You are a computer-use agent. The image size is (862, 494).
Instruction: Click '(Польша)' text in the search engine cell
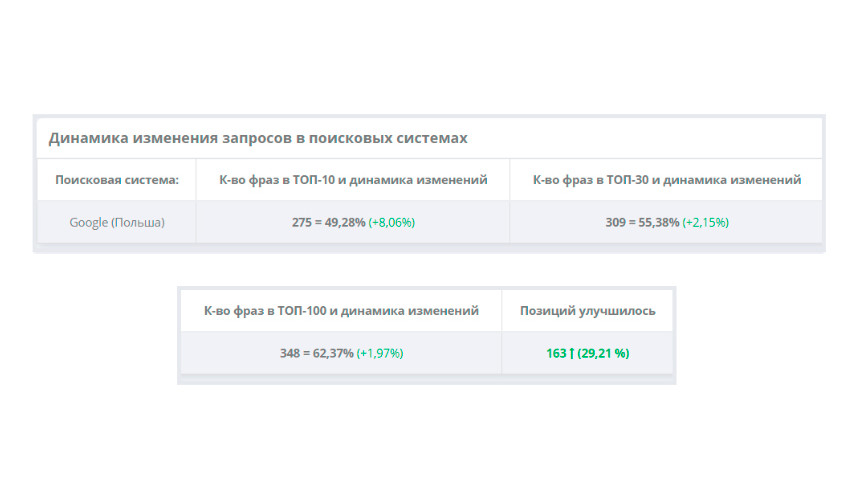[x=138, y=223]
